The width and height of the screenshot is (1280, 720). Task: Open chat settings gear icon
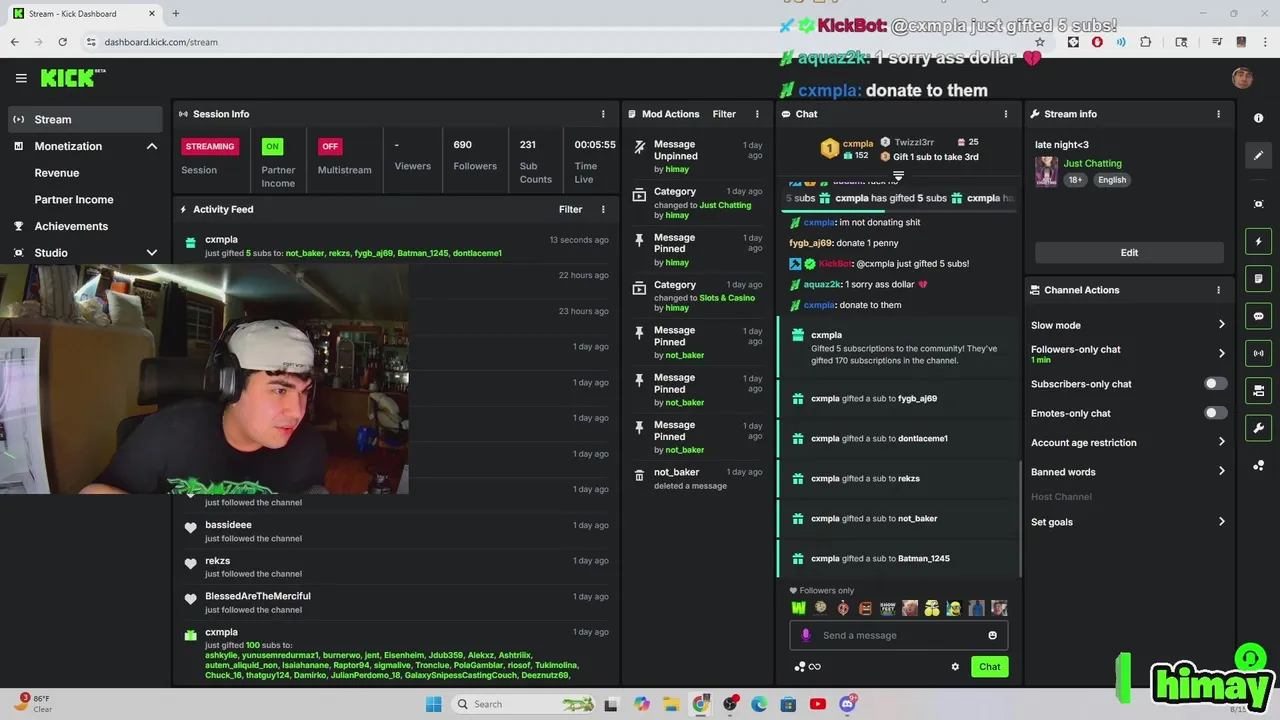click(955, 667)
